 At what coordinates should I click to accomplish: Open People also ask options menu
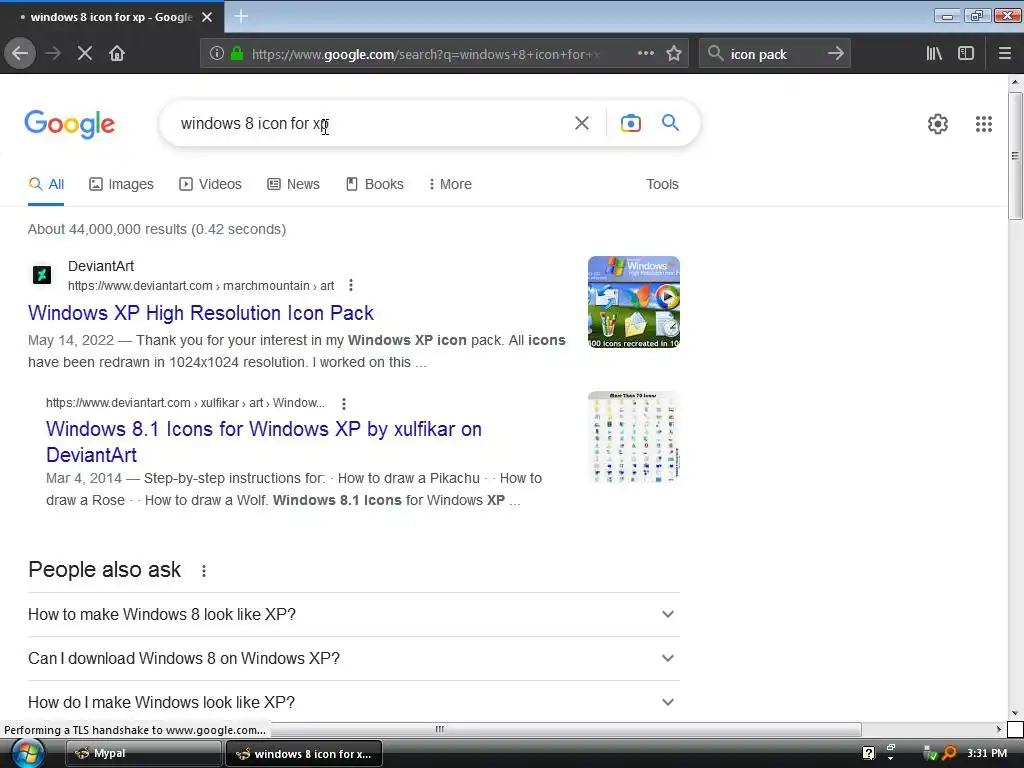coord(204,571)
